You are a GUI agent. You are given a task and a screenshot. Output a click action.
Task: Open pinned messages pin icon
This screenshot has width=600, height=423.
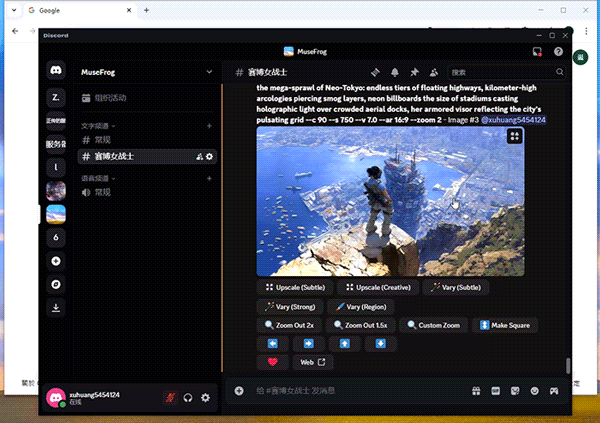(x=414, y=72)
